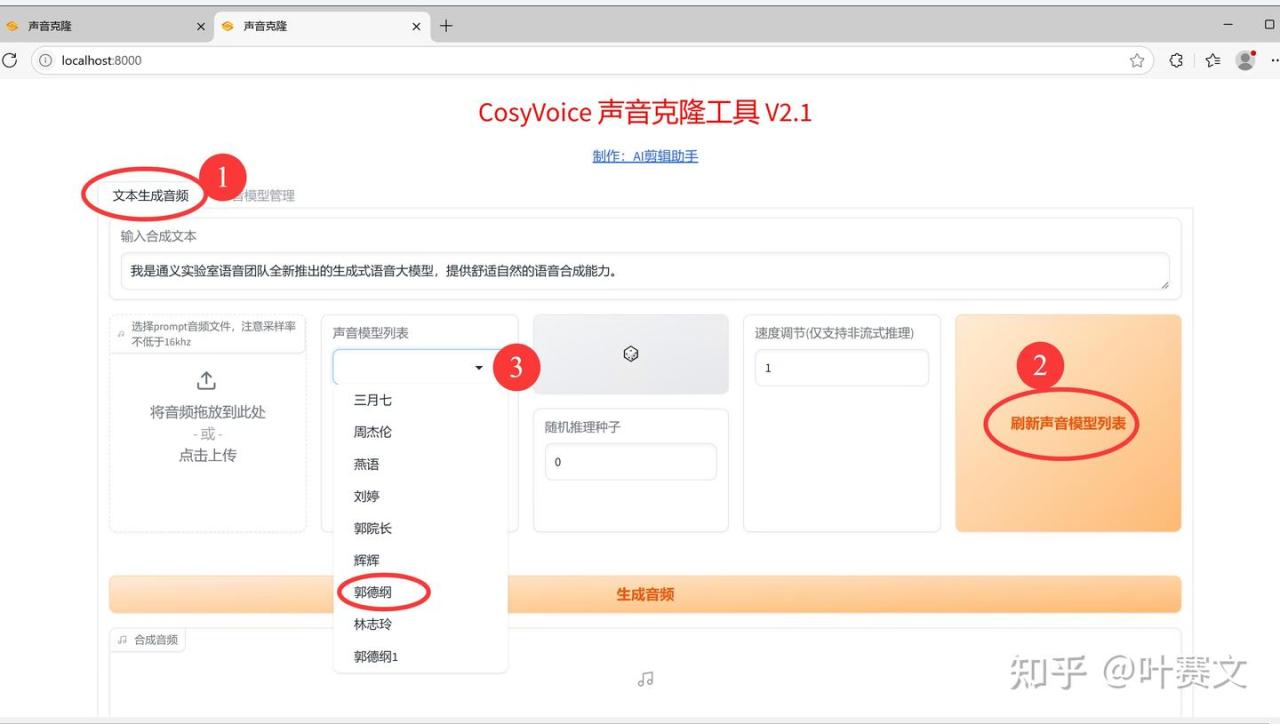Choose 周杰伦 in the voice model dropdown
Viewport: 1280px width, 724px height.
click(373, 432)
